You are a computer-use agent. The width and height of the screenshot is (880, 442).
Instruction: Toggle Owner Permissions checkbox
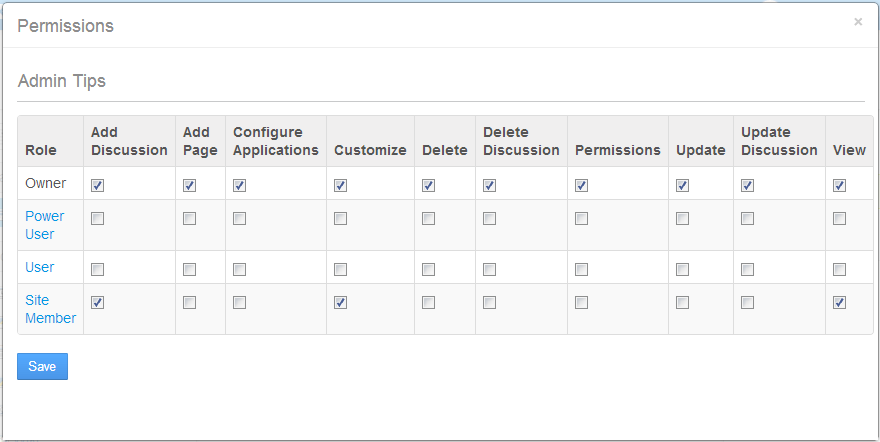[x=581, y=186]
